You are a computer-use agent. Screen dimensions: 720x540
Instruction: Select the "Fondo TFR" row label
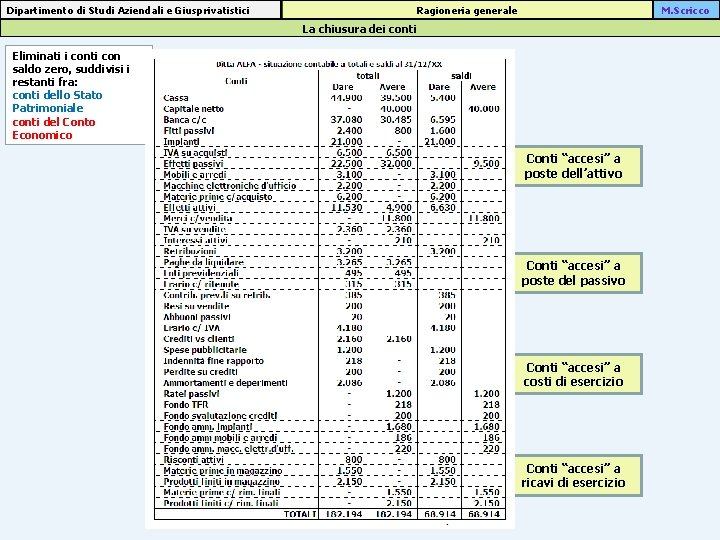[186, 405]
